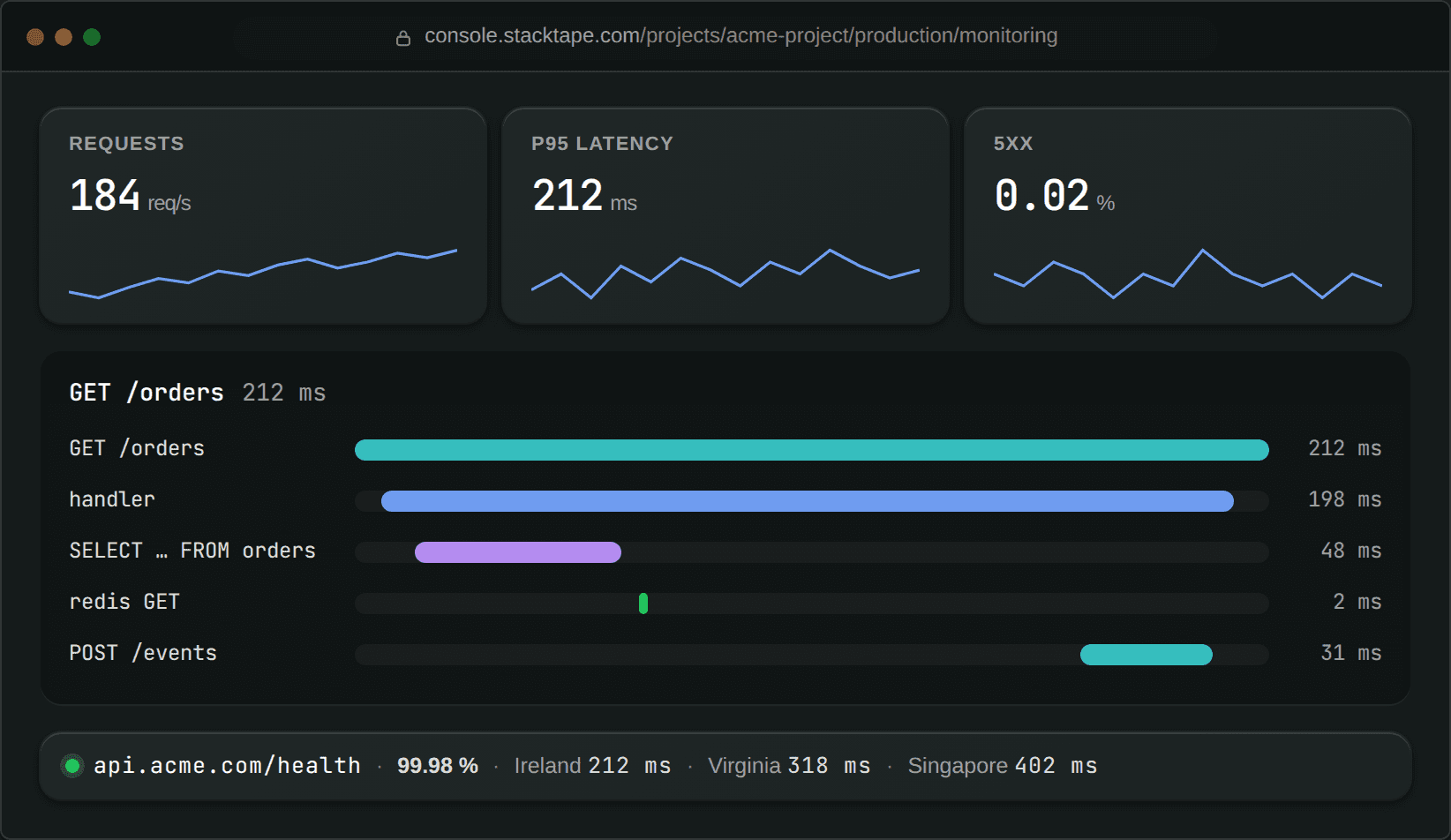Click the green health status dot
This screenshot has height=840, width=1451.
click(72, 766)
